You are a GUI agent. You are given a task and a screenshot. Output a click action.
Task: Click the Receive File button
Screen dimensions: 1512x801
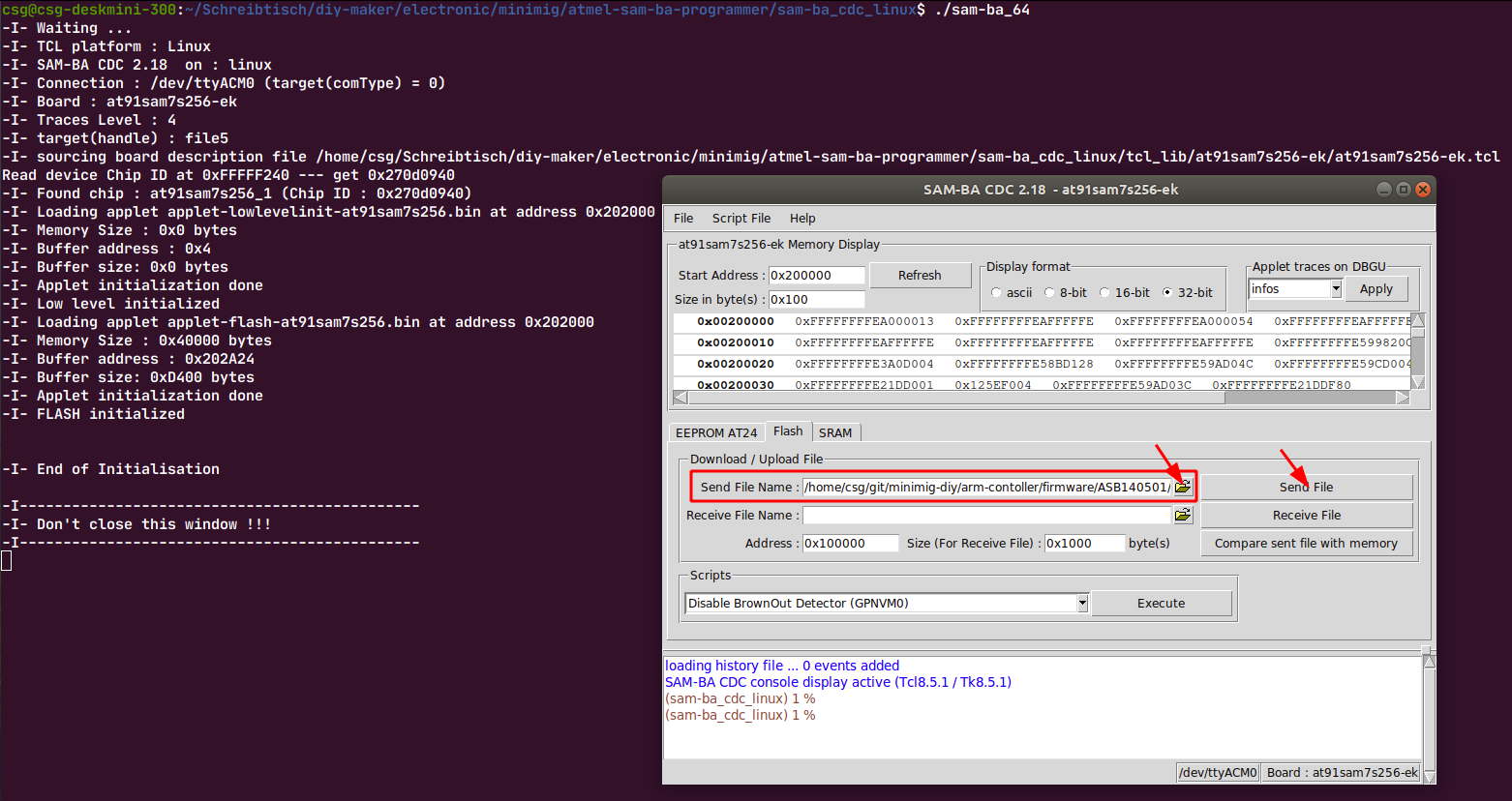(1306, 515)
